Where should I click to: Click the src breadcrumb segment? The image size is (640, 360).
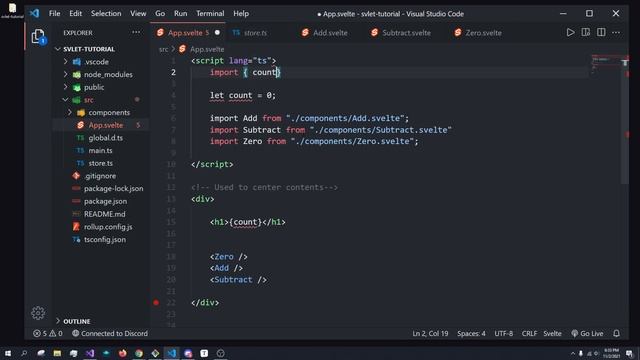(163, 49)
